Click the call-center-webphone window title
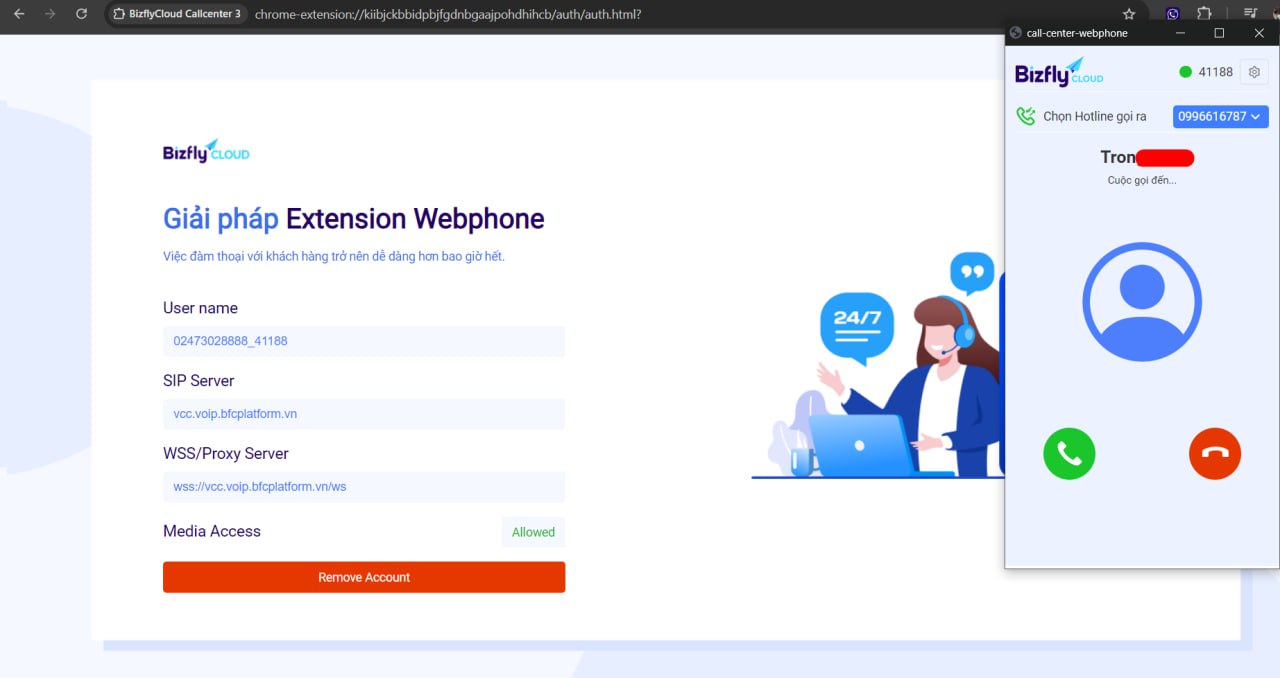Screen dimensions: 1280x678 [1077, 33]
